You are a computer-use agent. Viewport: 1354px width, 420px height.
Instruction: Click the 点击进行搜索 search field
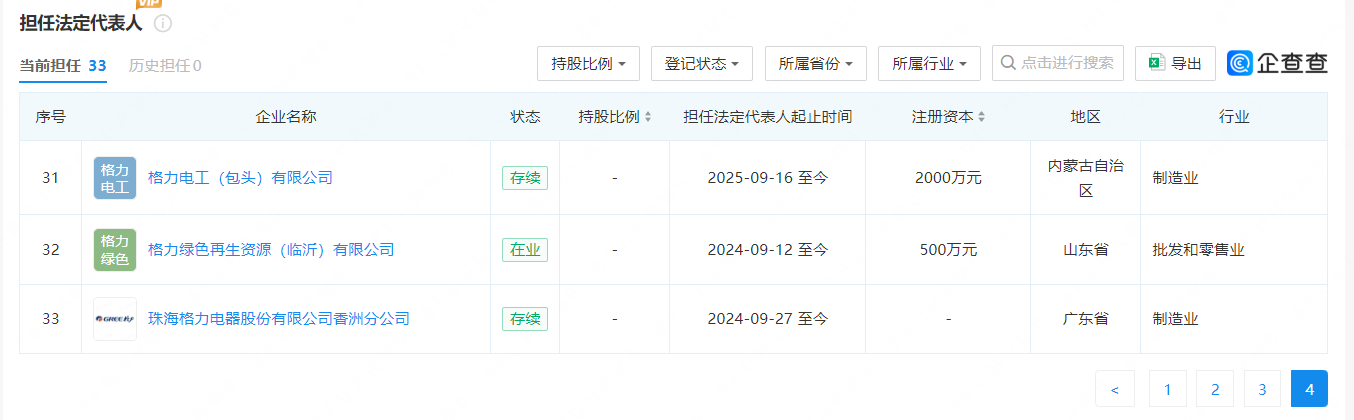[1058, 63]
